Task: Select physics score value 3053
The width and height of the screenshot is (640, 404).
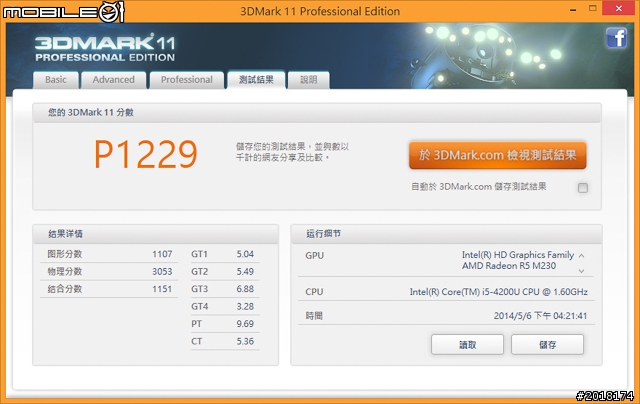Action: pos(162,272)
